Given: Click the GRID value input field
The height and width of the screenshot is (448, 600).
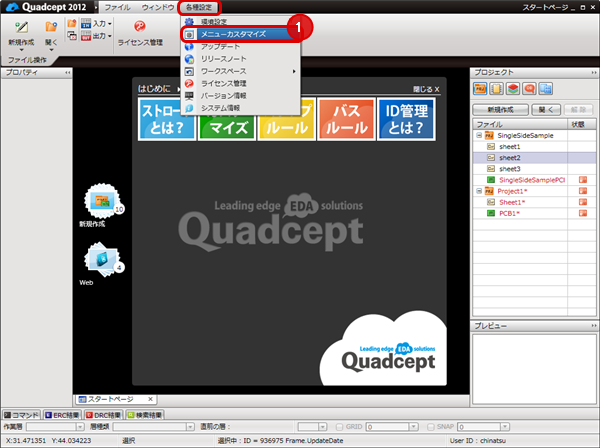Looking at the screenshot, I should point(388,427).
